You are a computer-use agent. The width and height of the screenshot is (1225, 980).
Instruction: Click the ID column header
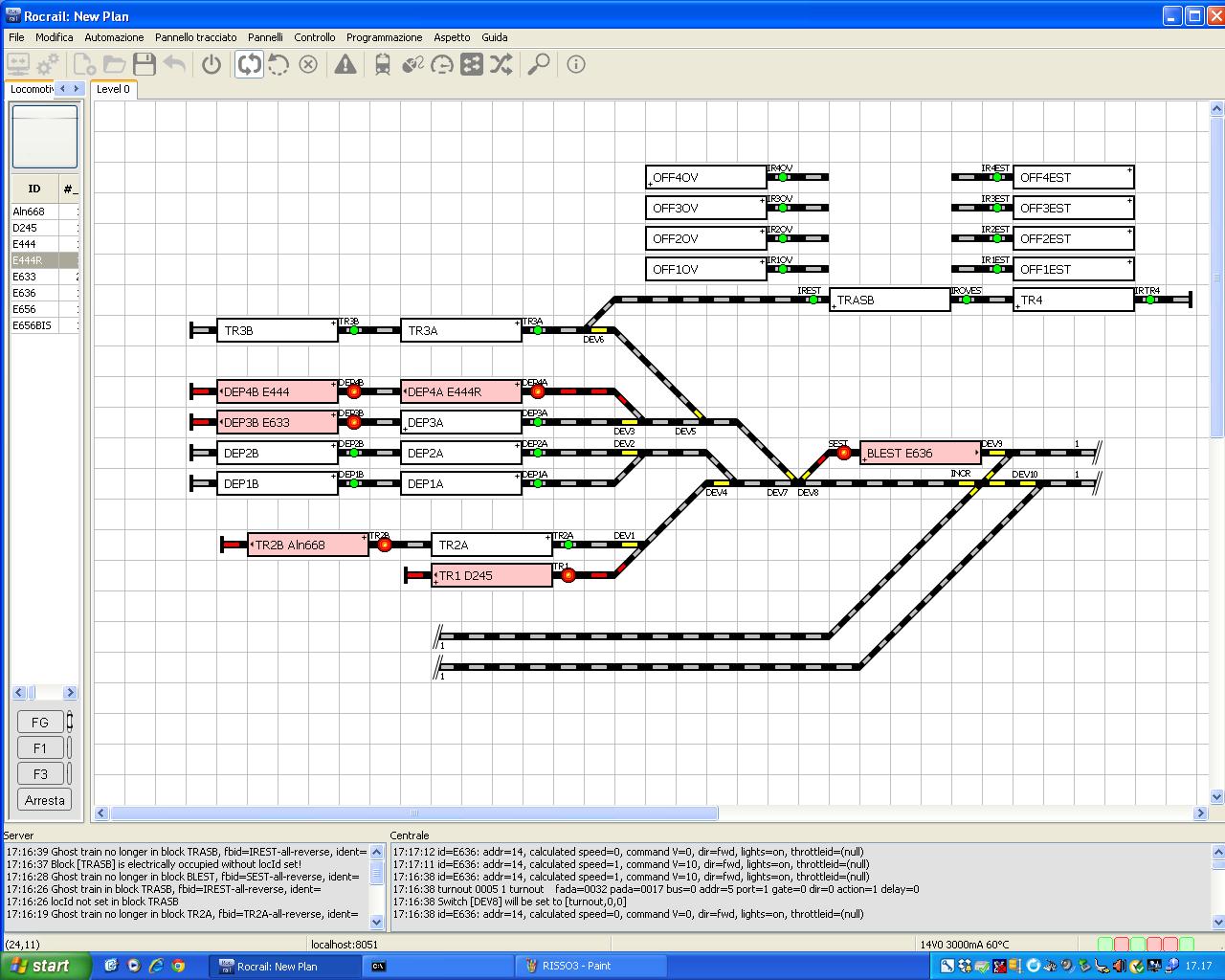pos(34,189)
